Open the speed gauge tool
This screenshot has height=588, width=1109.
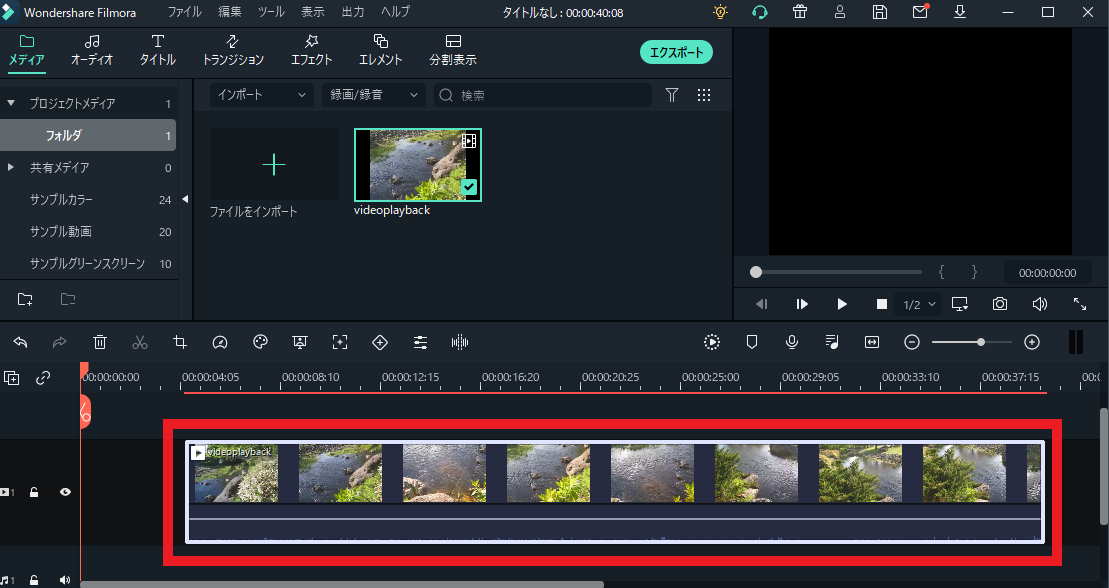pyautogui.click(x=220, y=342)
